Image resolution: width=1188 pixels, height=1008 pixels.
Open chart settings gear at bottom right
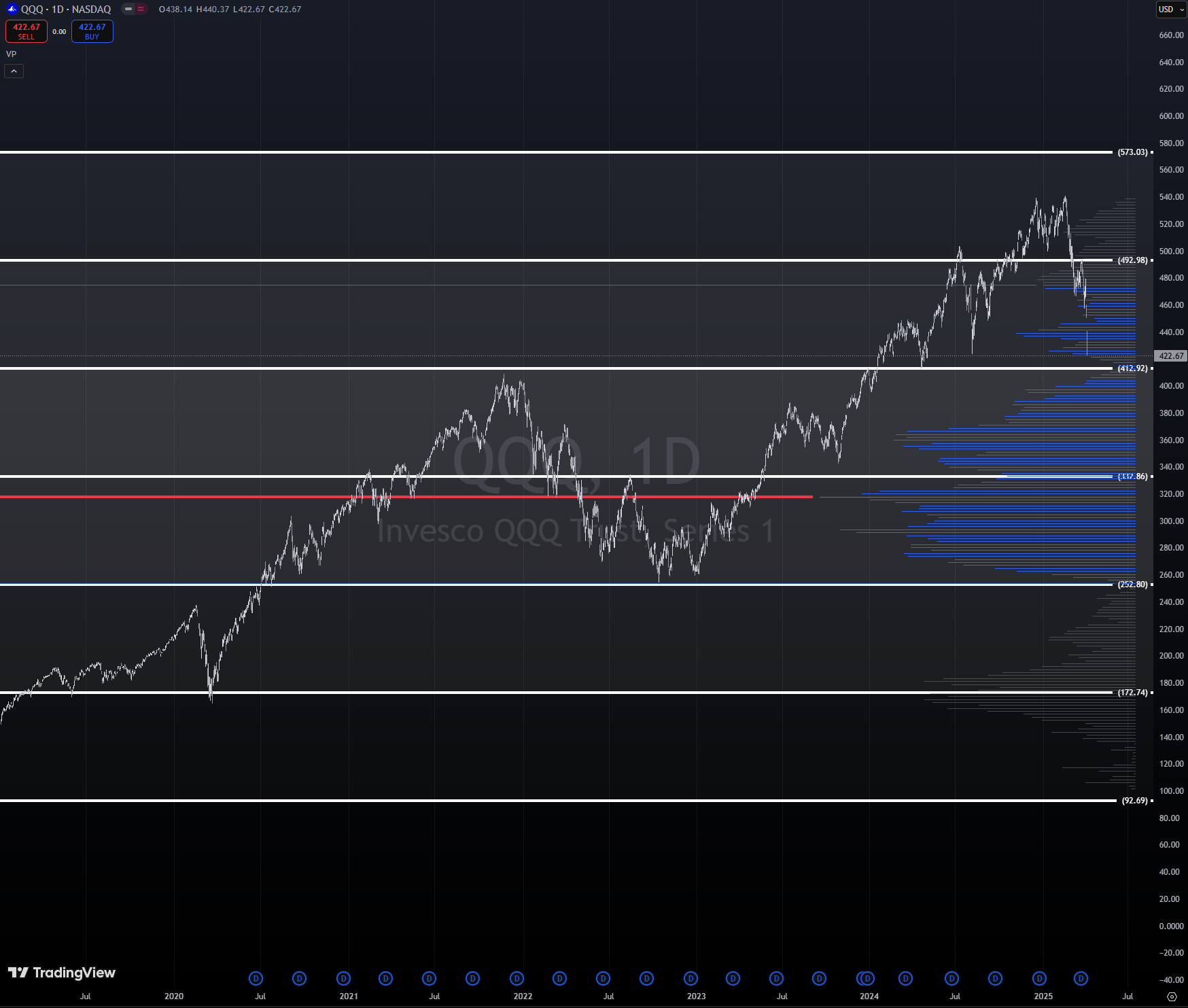tap(1172, 996)
